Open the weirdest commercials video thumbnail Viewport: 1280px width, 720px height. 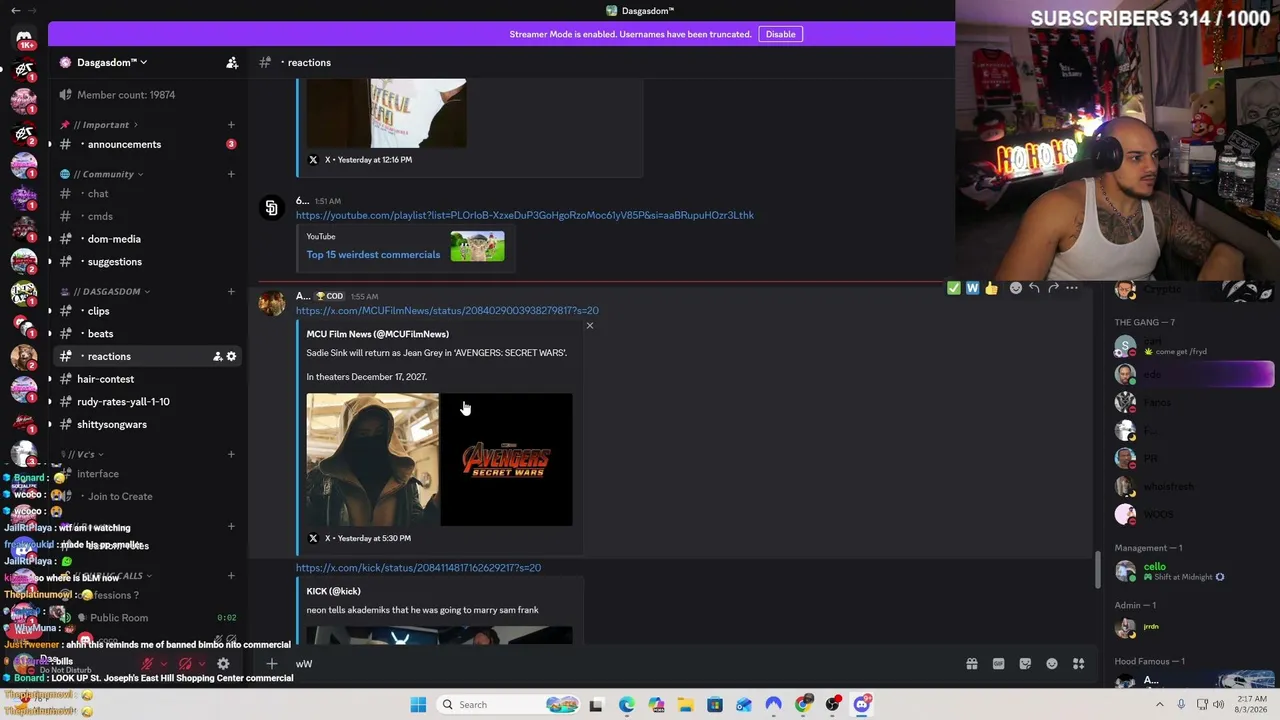[477, 246]
